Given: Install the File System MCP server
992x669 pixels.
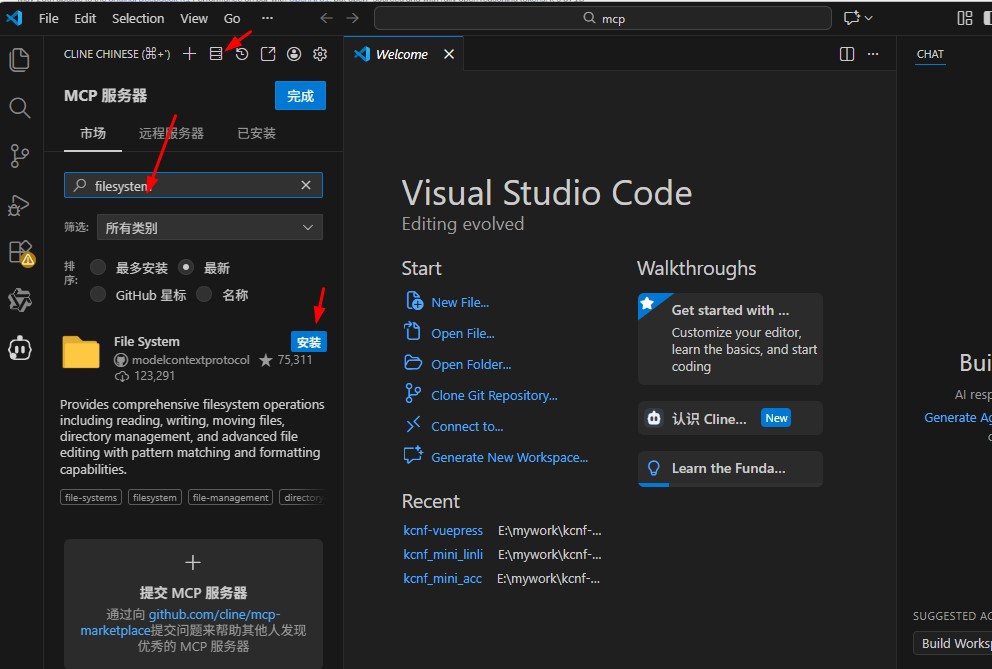Looking at the screenshot, I should point(309,342).
